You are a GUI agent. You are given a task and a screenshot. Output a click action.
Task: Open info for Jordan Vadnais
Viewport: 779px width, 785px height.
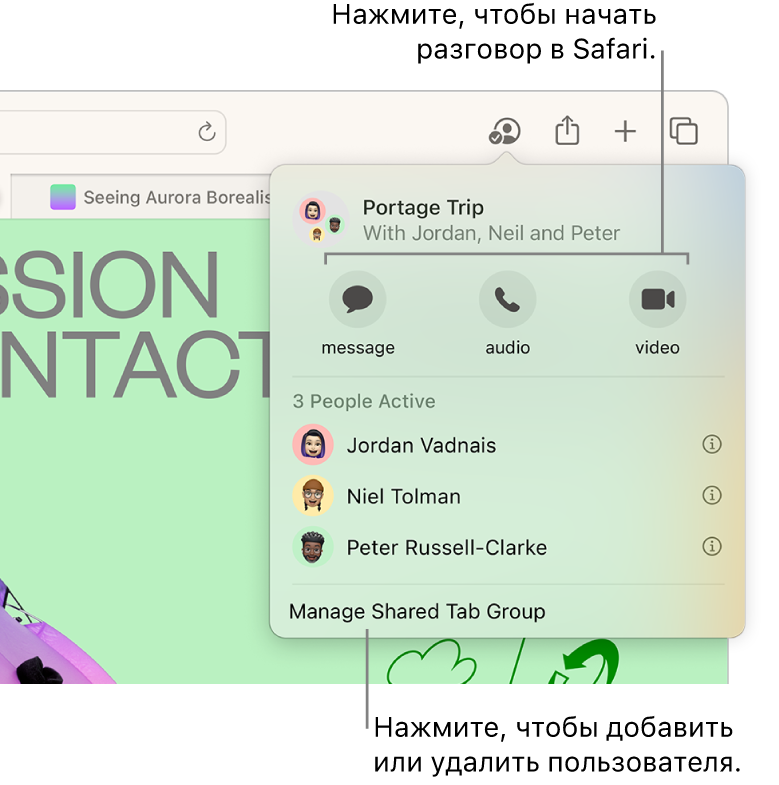coord(712,444)
